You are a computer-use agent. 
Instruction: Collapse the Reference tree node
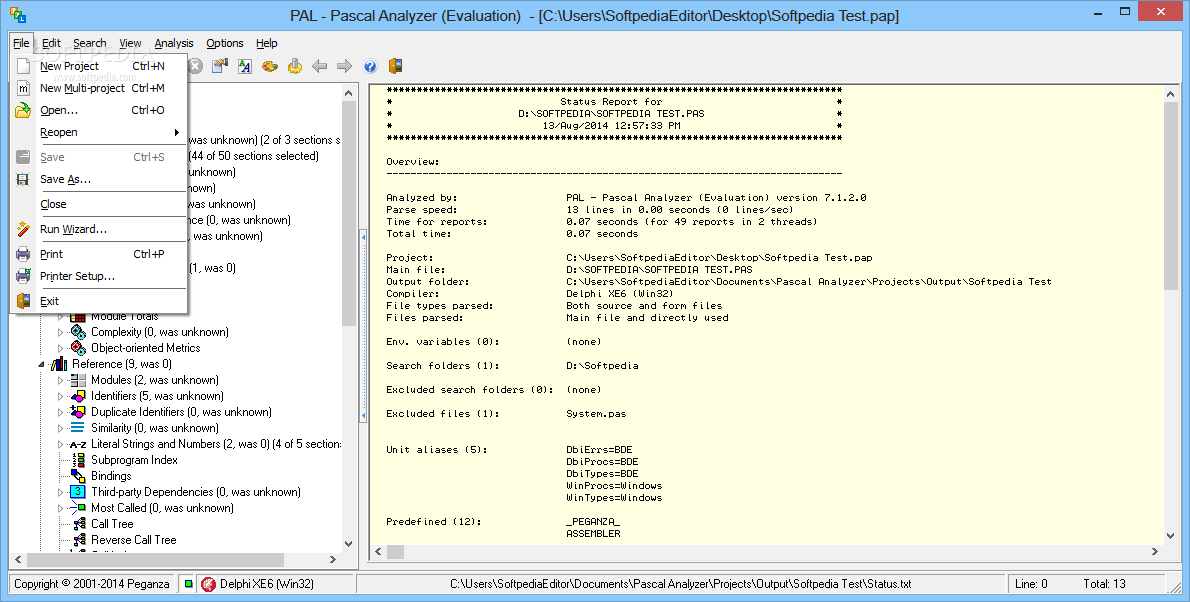point(42,364)
